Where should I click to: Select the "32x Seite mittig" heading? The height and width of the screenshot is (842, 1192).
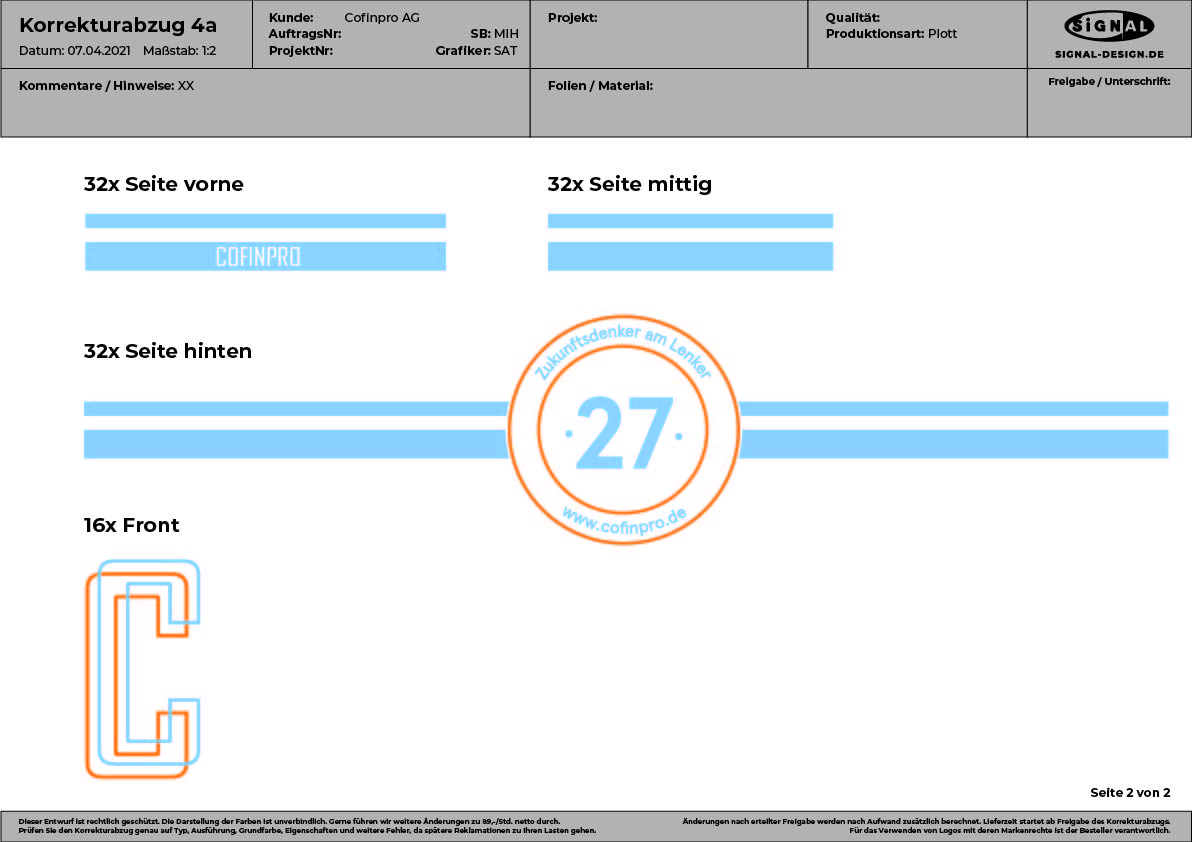[629, 185]
